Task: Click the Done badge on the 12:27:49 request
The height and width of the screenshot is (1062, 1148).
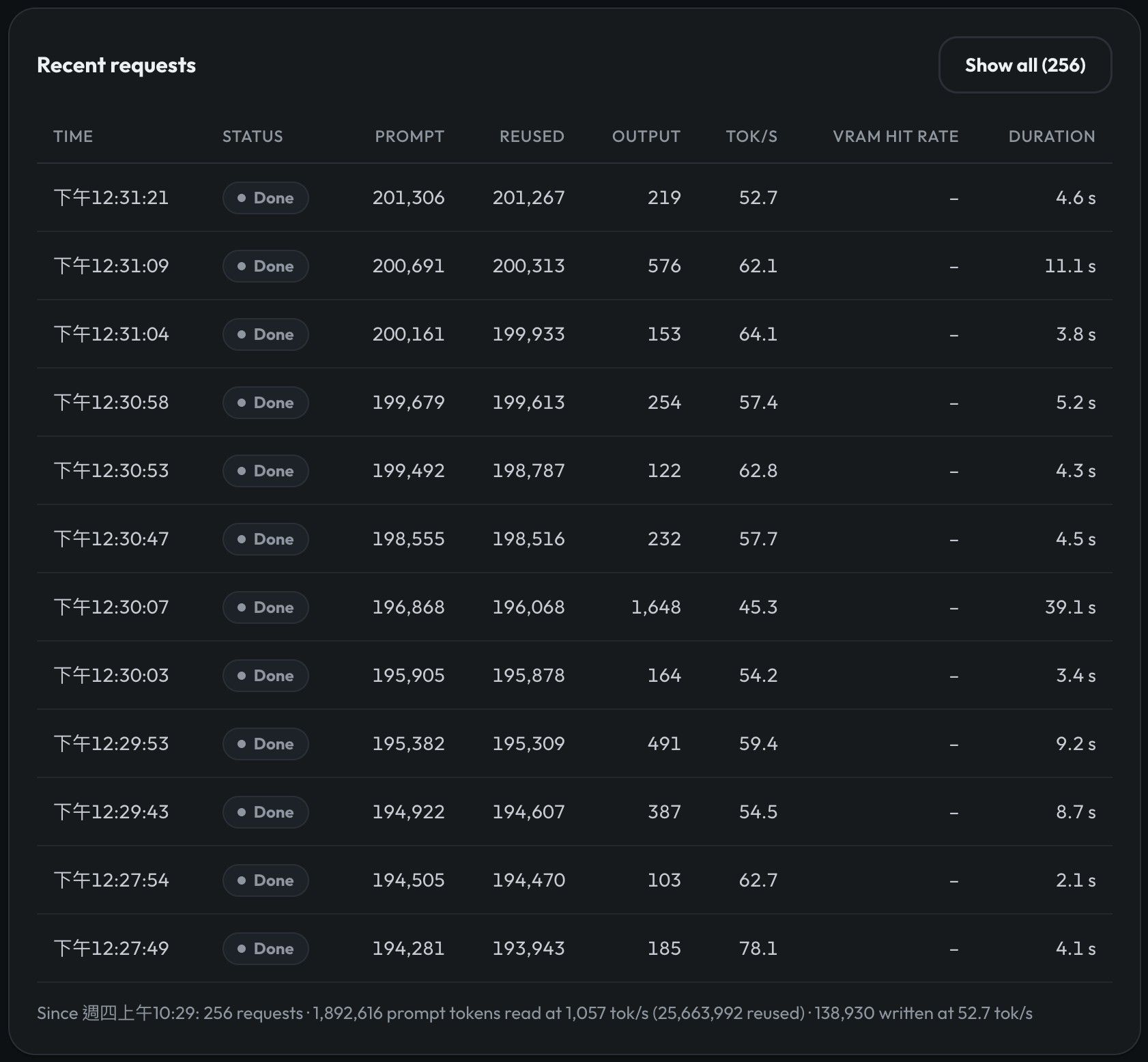Action: 266,949
